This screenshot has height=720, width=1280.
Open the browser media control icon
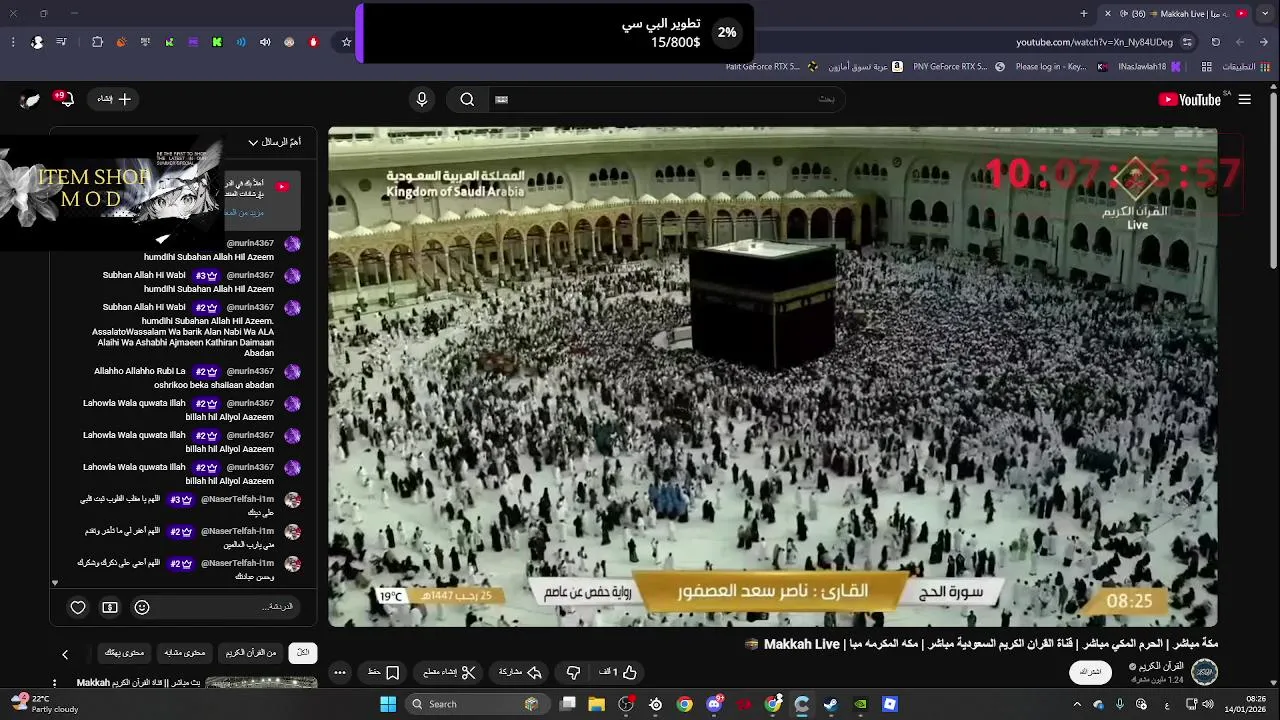pyautogui.click(x=61, y=42)
